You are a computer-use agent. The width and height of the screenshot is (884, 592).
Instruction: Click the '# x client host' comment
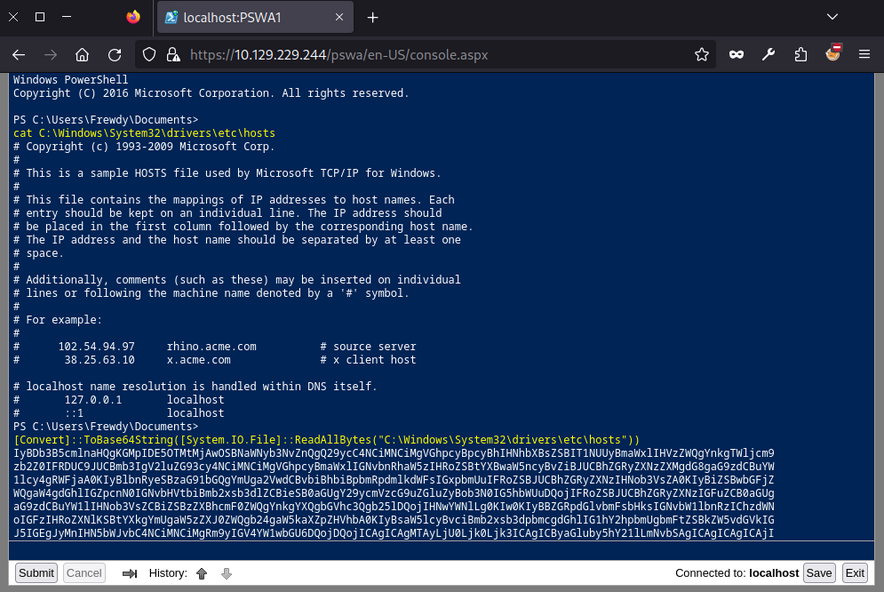point(368,360)
